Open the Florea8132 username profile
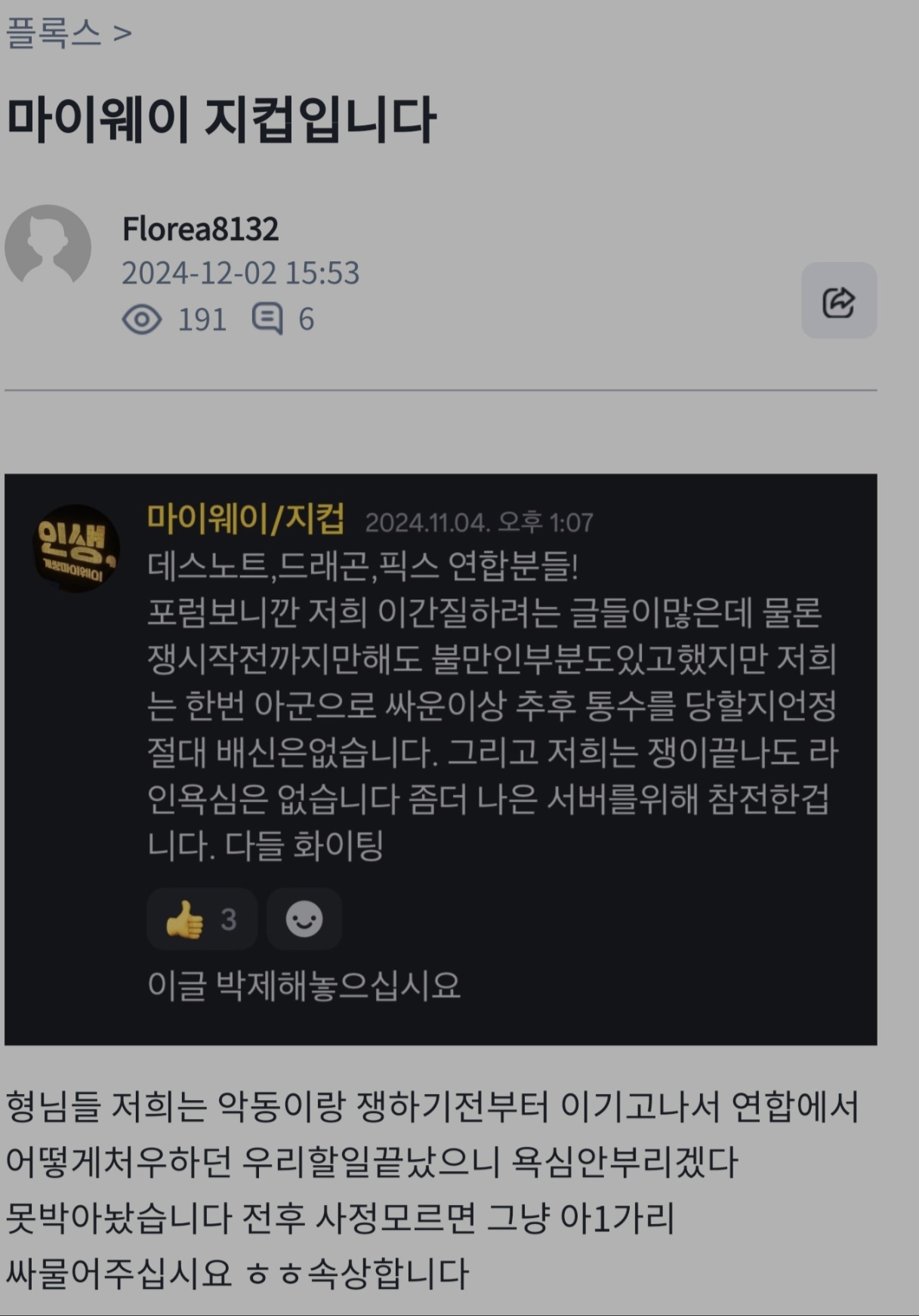Image resolution: width=919 pixels, height=1316 pixels. pyautogui.click(x=201, y=229)
